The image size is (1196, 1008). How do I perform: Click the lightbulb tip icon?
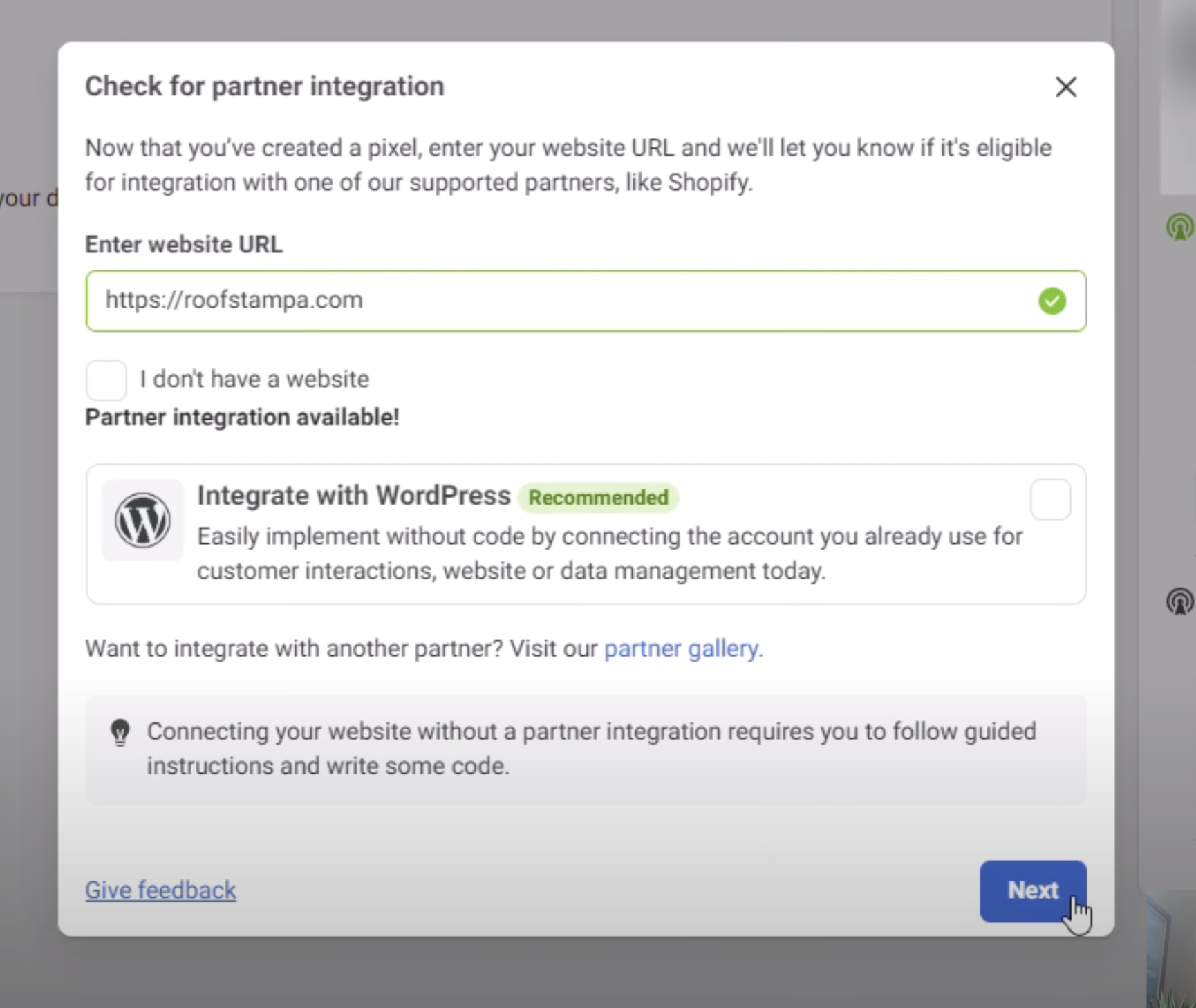(120, 733)
